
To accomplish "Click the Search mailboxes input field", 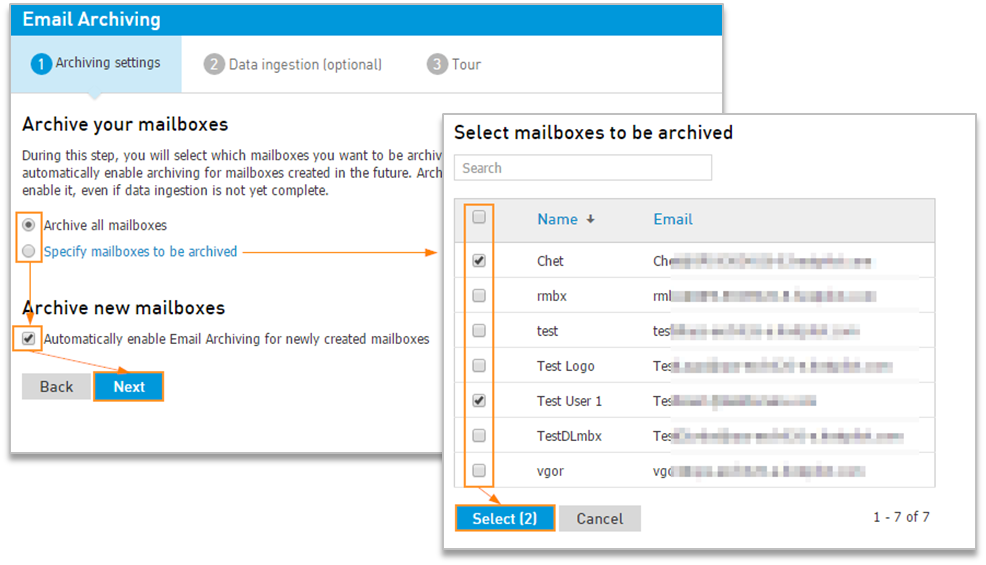I will (x=583, y=168).
